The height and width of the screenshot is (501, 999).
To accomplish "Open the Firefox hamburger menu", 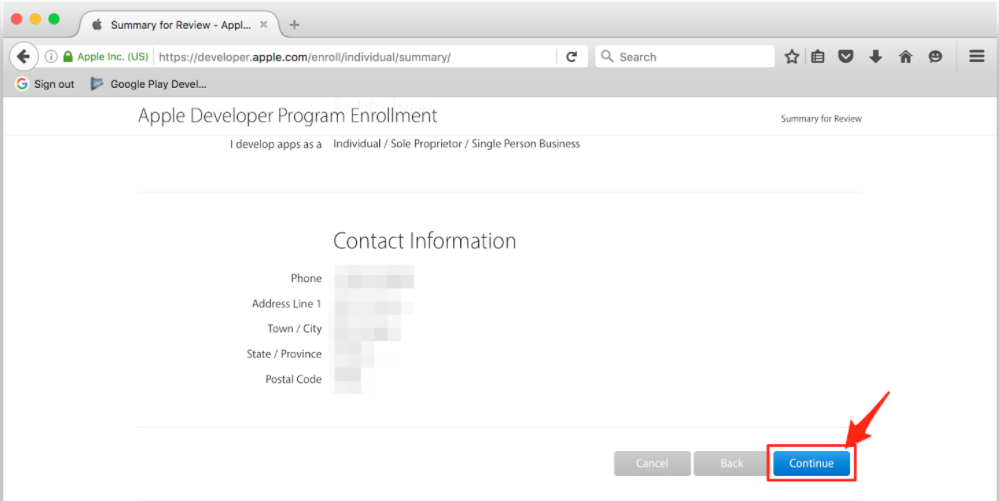I will 977,57.
